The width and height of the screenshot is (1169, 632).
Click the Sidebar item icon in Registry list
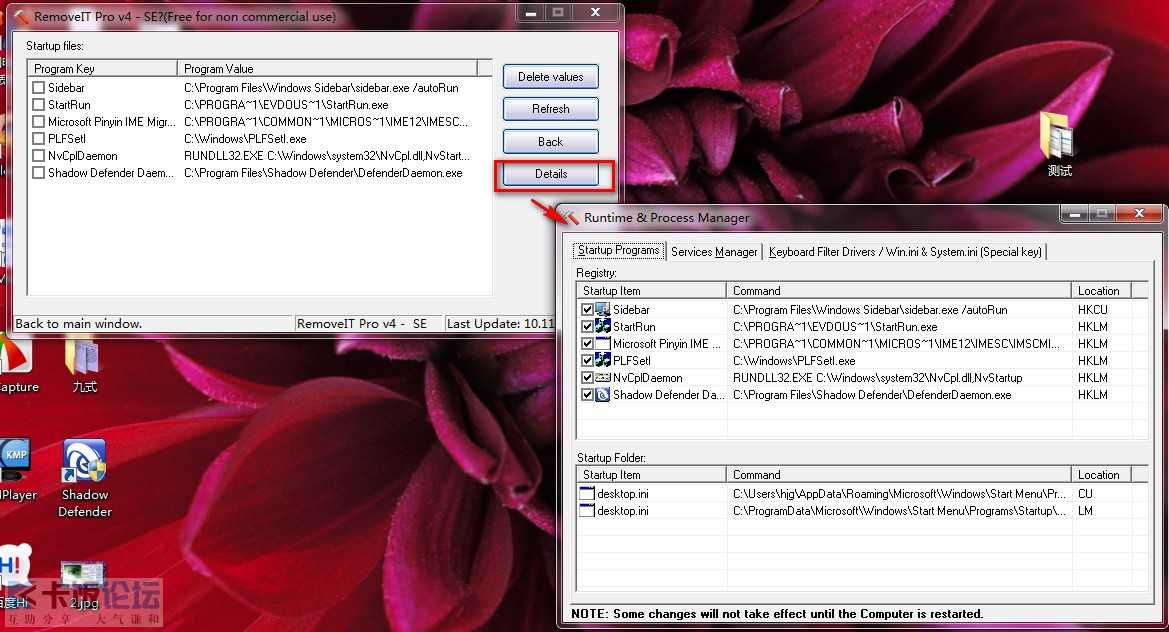pos(603,309)
